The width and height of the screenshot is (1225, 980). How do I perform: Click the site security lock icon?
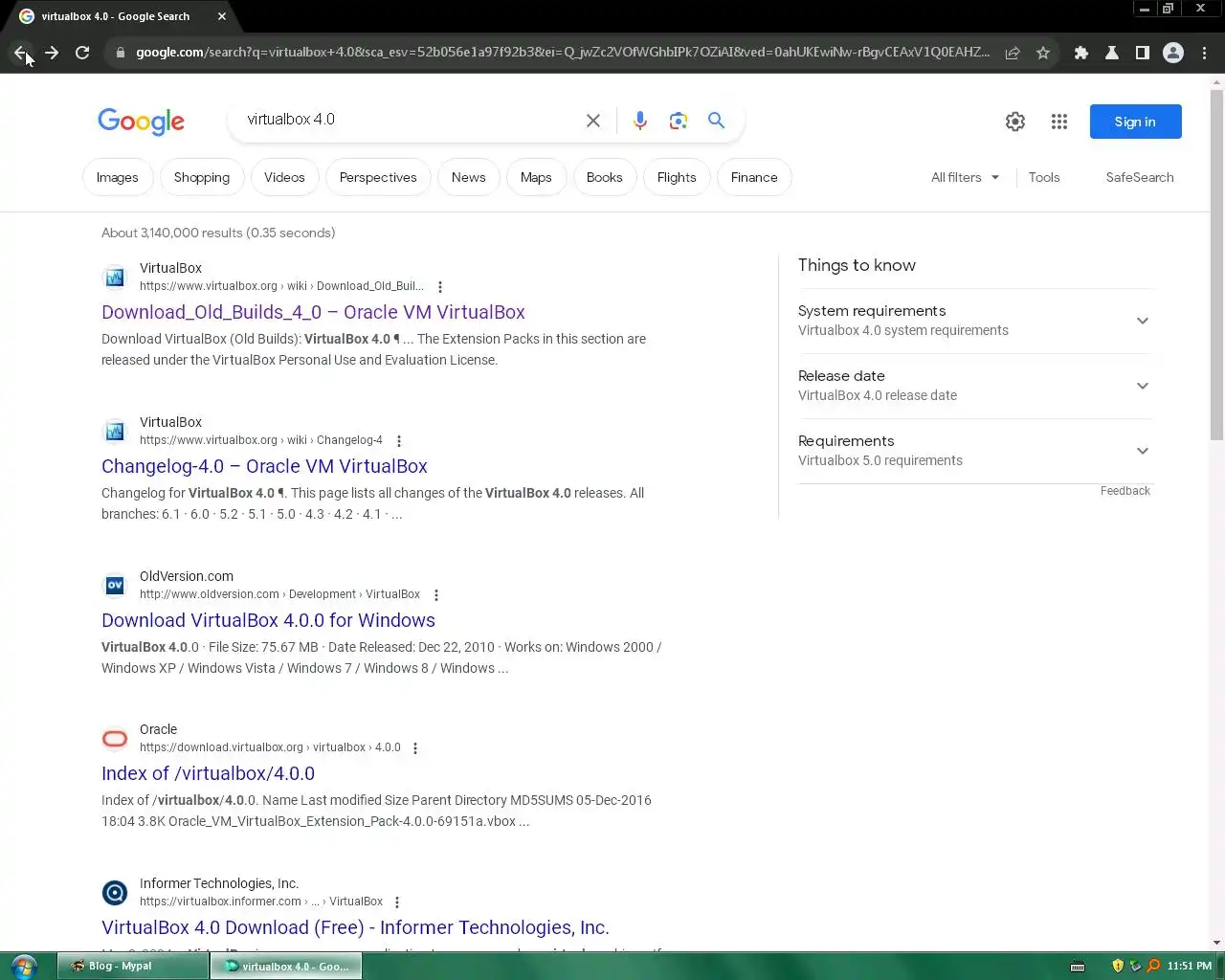pos(120,53)
